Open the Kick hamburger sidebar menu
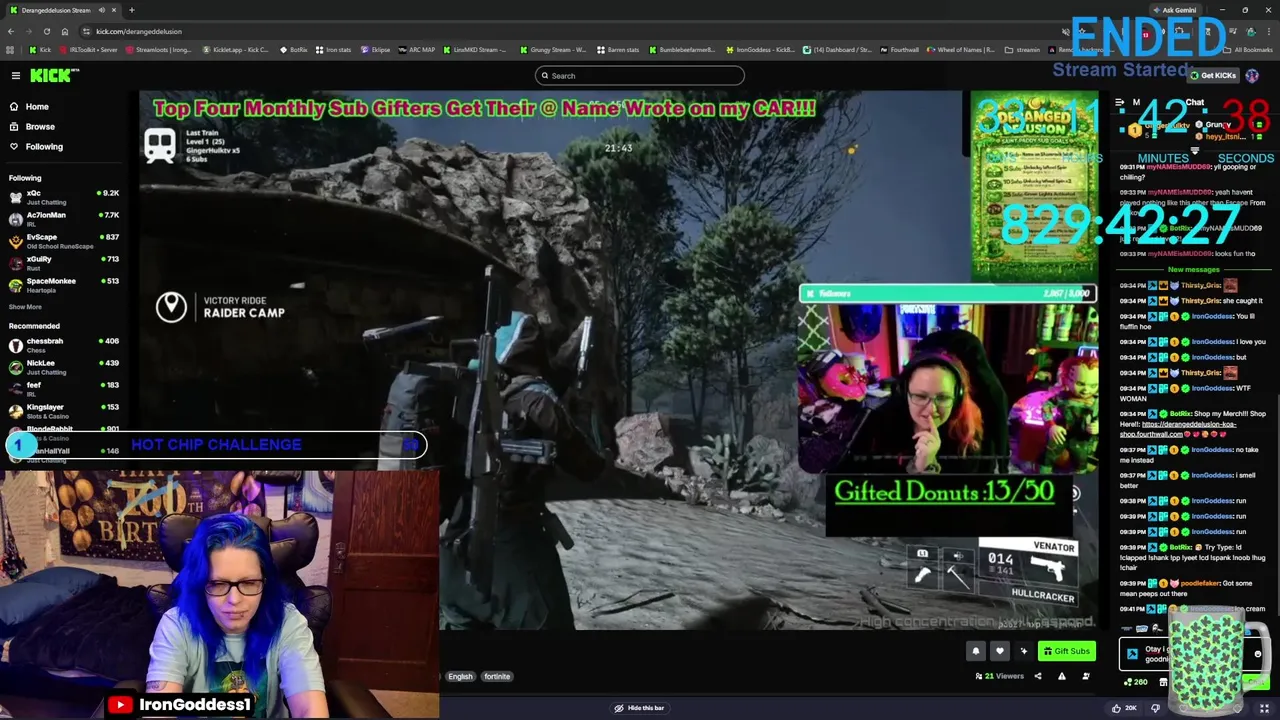This screenshot has height=720, width=1280. click(x=15, y=76)
